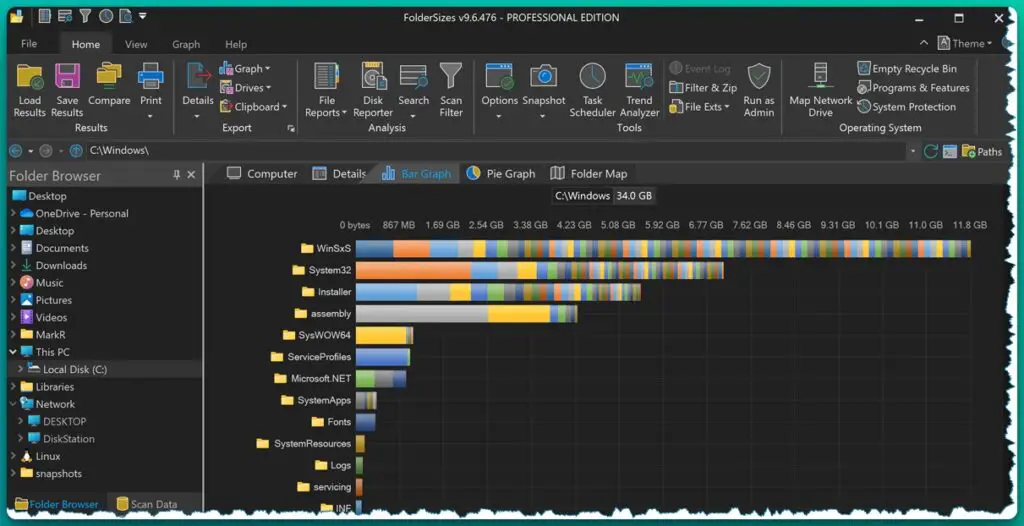Open the Theme dropdown menu
Viewport: 1024px width, 526px height.
(x=966, y=43)
